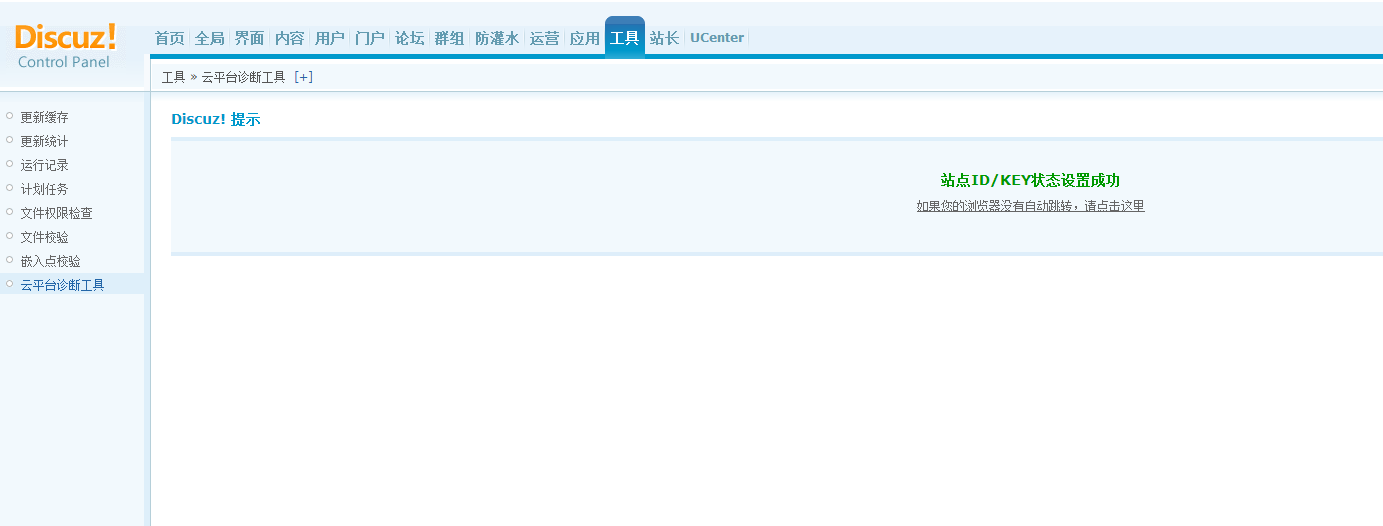Click the 工具 » 云平台诊断工具 breadcrumb text
1383x526 pixels.
point(224,77)
